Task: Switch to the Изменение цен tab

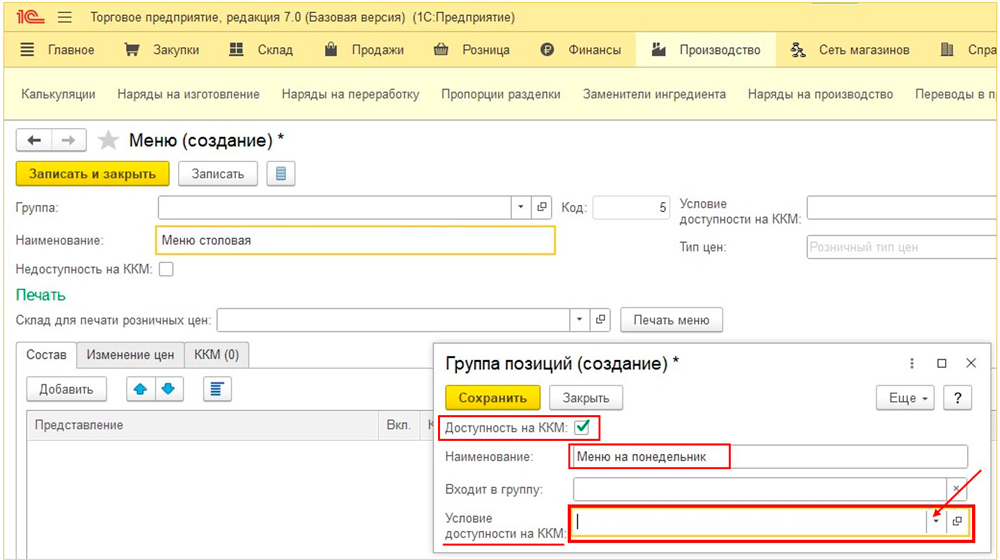Action: point(130,355)
